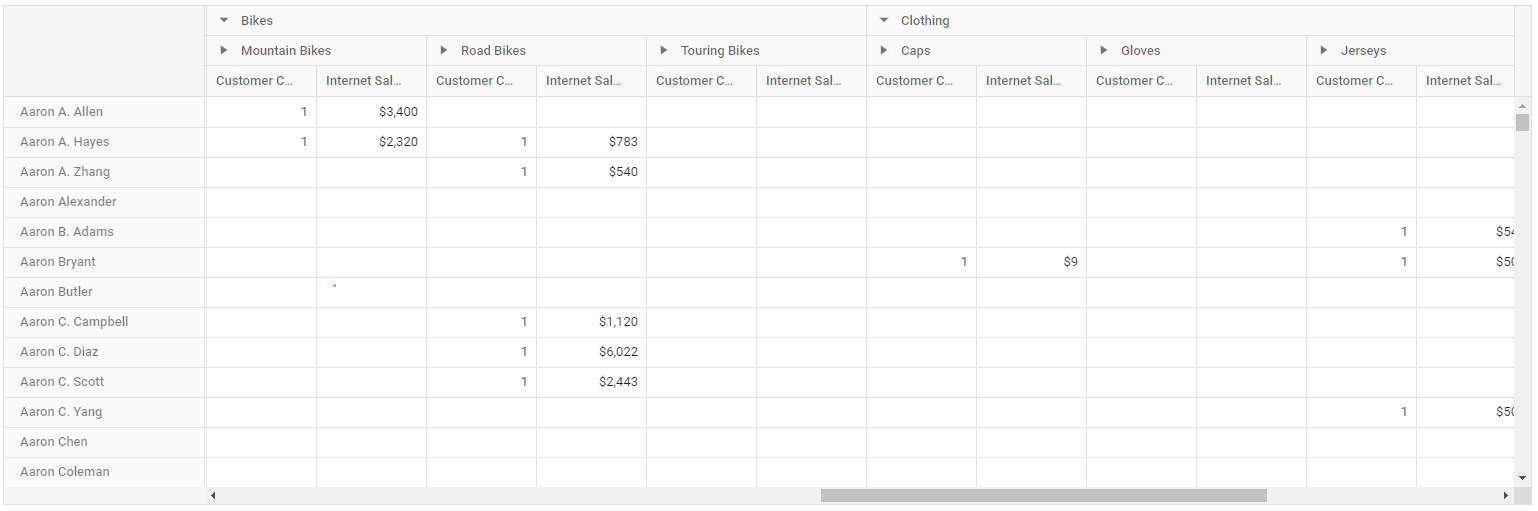
Task: Click the $9 Caps sales cell
Action: point(1032,262)
